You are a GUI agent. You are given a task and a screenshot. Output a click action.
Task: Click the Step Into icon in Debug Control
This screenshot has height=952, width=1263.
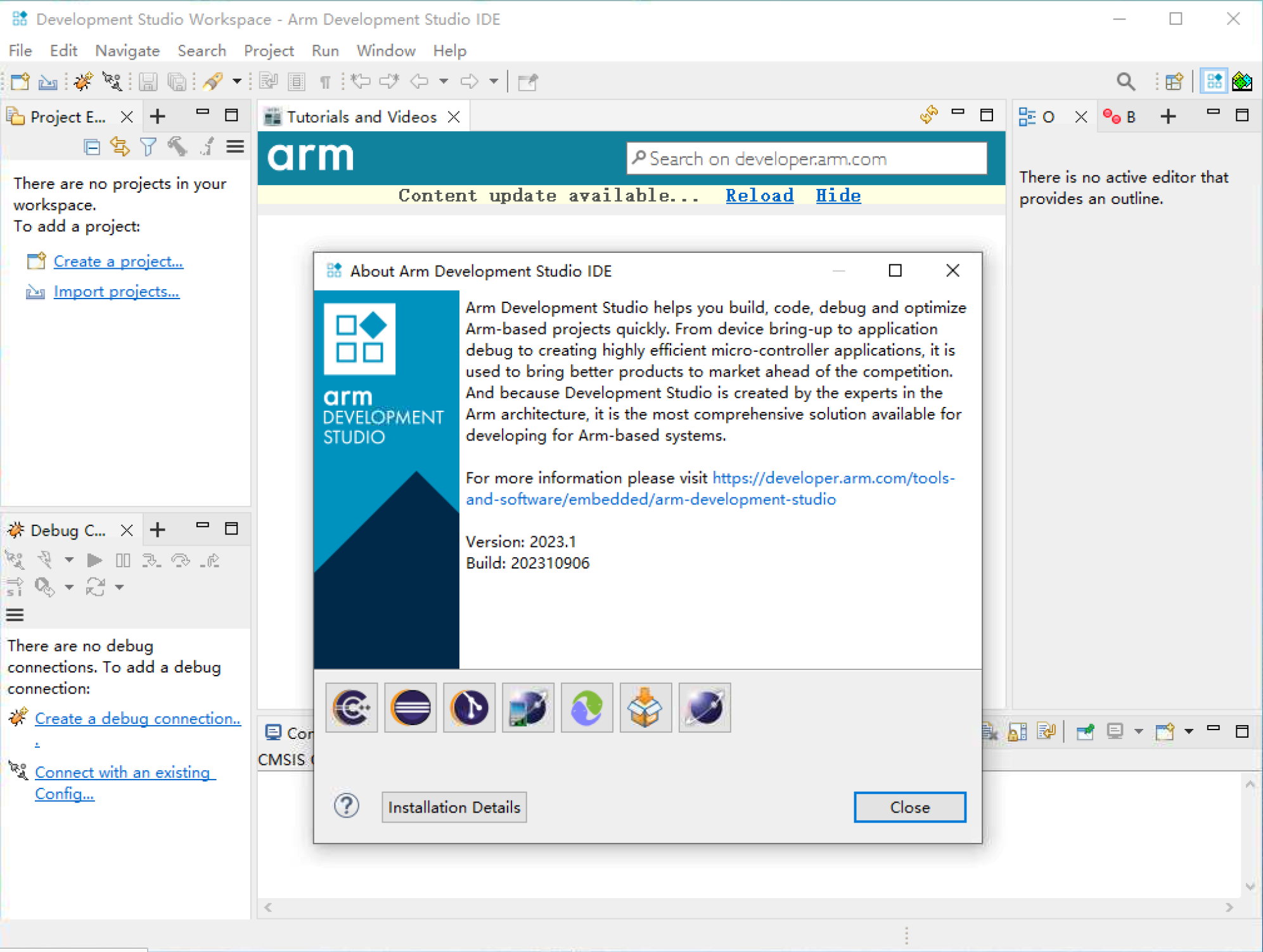[x=151, y=560]
